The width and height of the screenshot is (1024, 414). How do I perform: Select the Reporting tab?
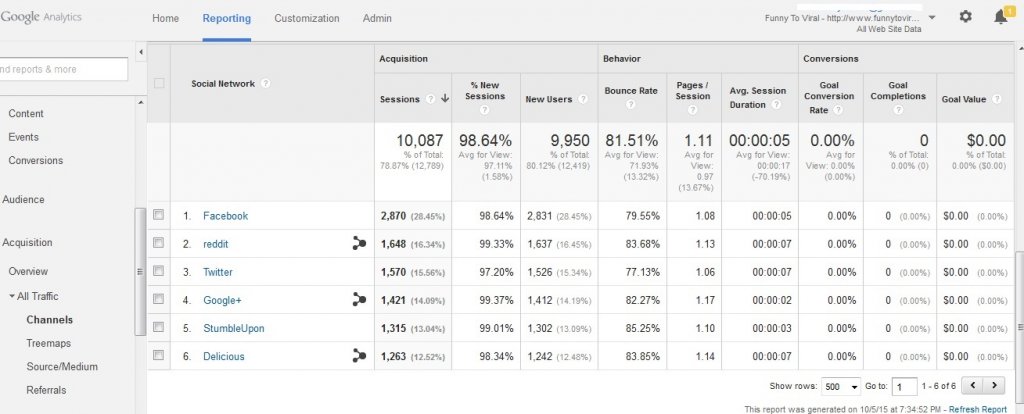[227, 18]
